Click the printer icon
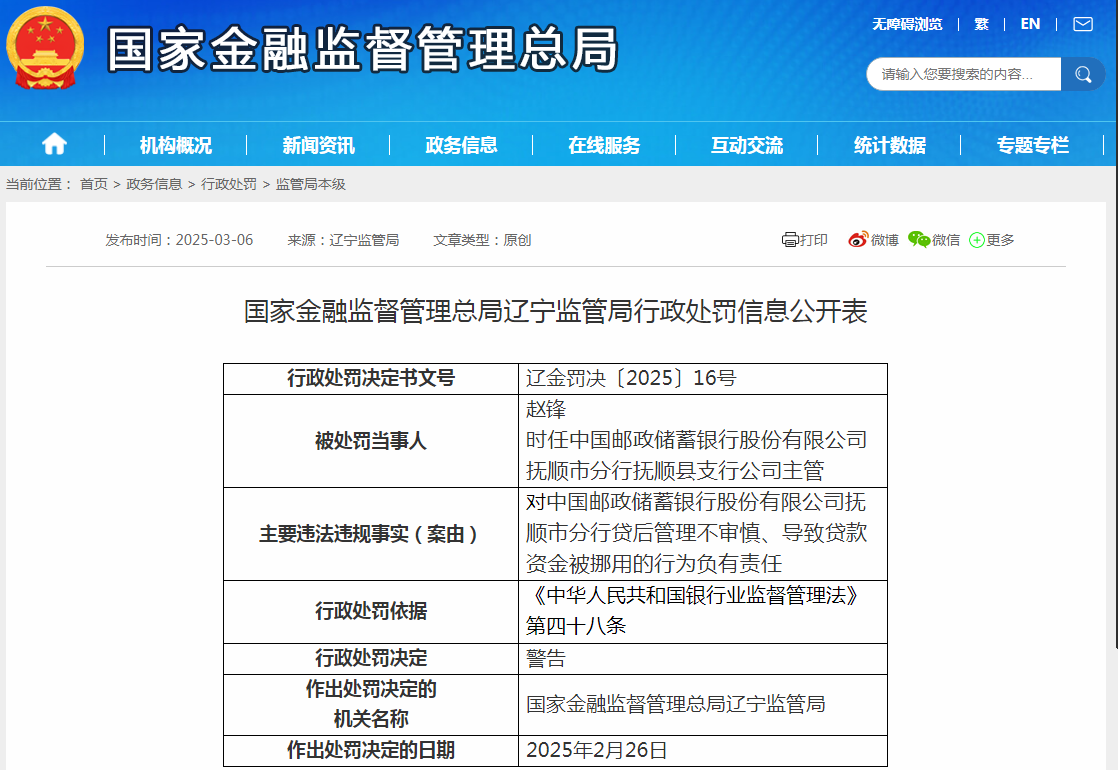Screen dimensions: 1118x770 click(790, 240)
